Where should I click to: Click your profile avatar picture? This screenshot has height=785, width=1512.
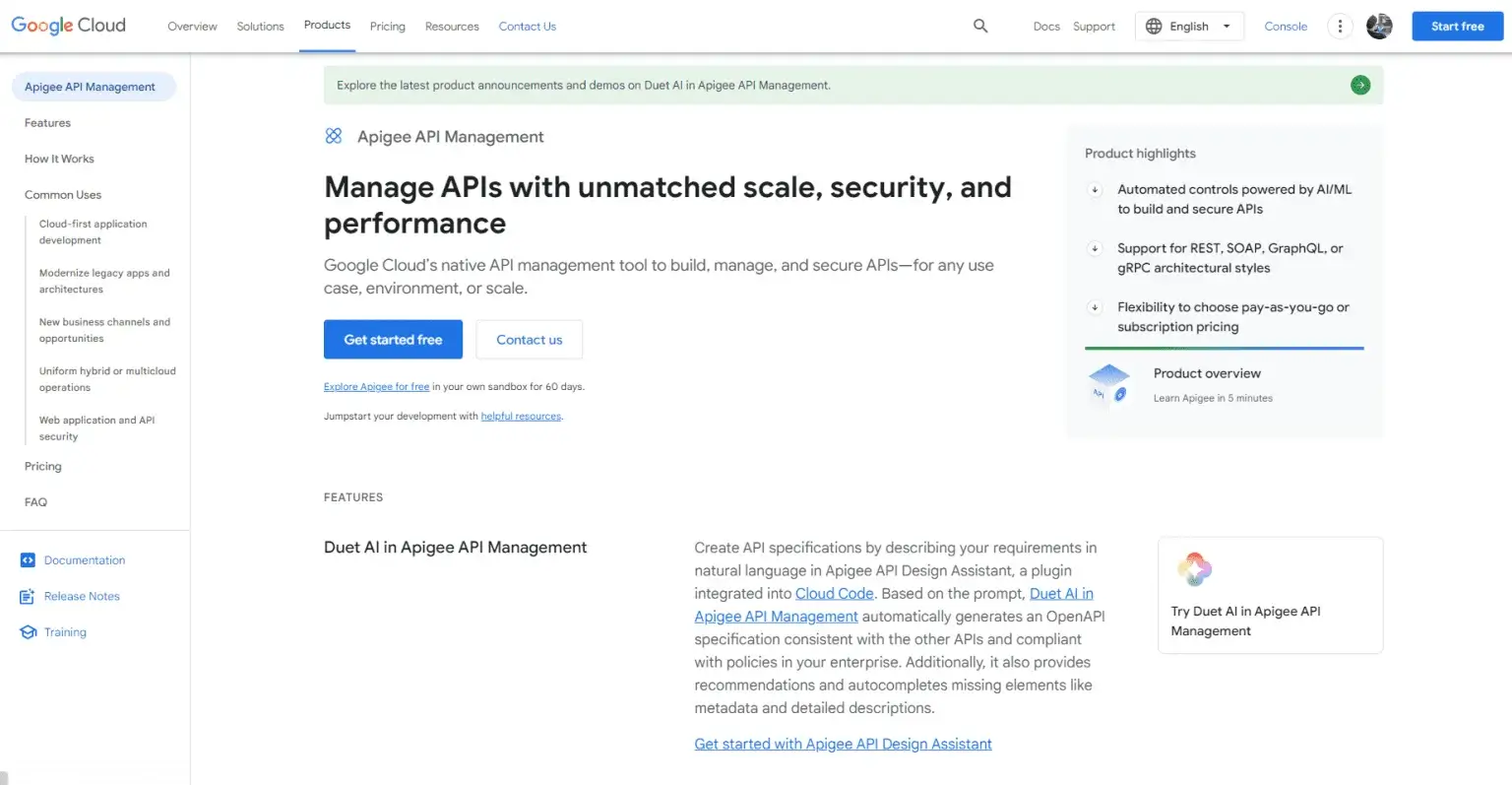click(1379, 26)
